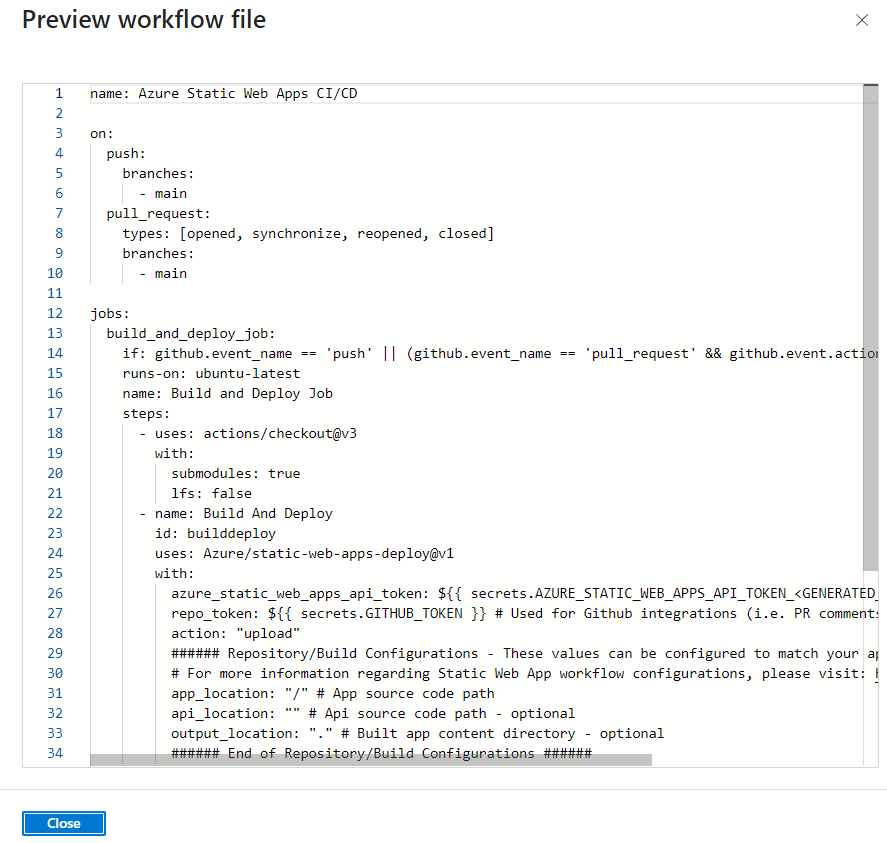Click line number 25 in the gutter

[55, 573]
